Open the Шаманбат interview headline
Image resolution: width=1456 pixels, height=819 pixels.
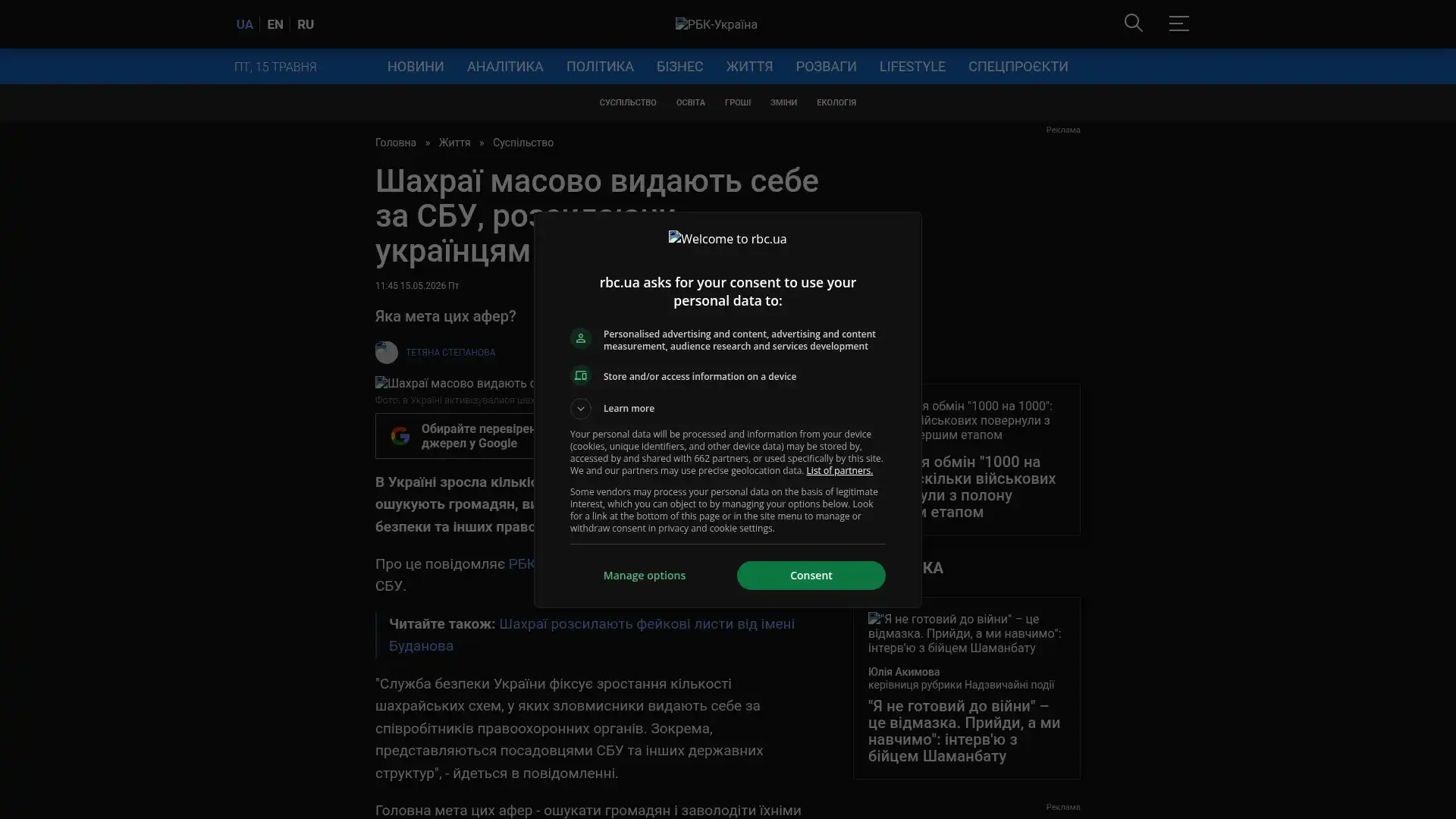pos(964,731)
